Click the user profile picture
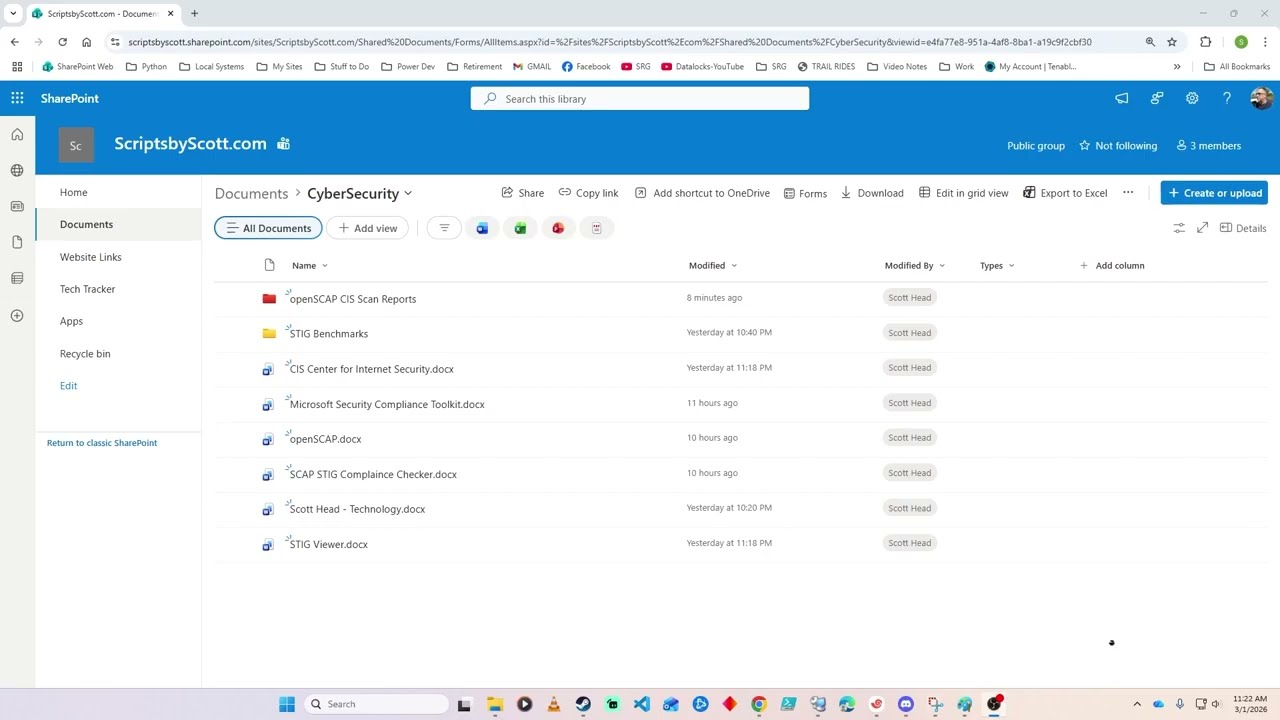The image size is (1280, 720). 1261,98
